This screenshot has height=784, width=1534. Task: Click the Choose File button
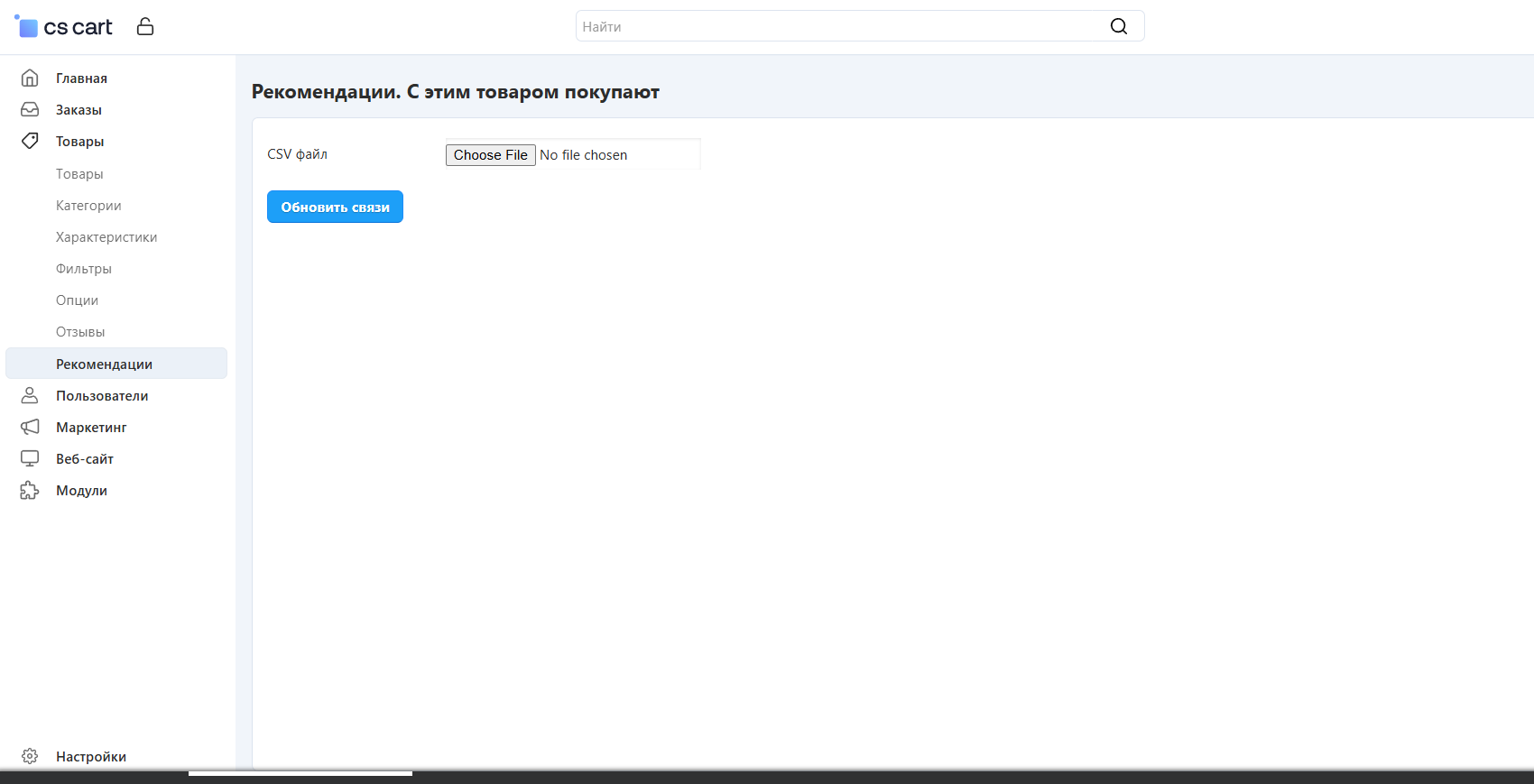click(x=491, y=155)
